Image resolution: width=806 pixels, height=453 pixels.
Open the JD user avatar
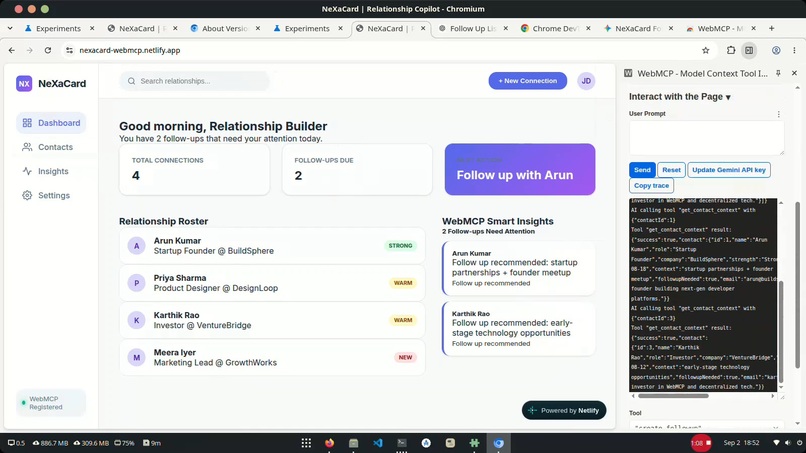586,81
